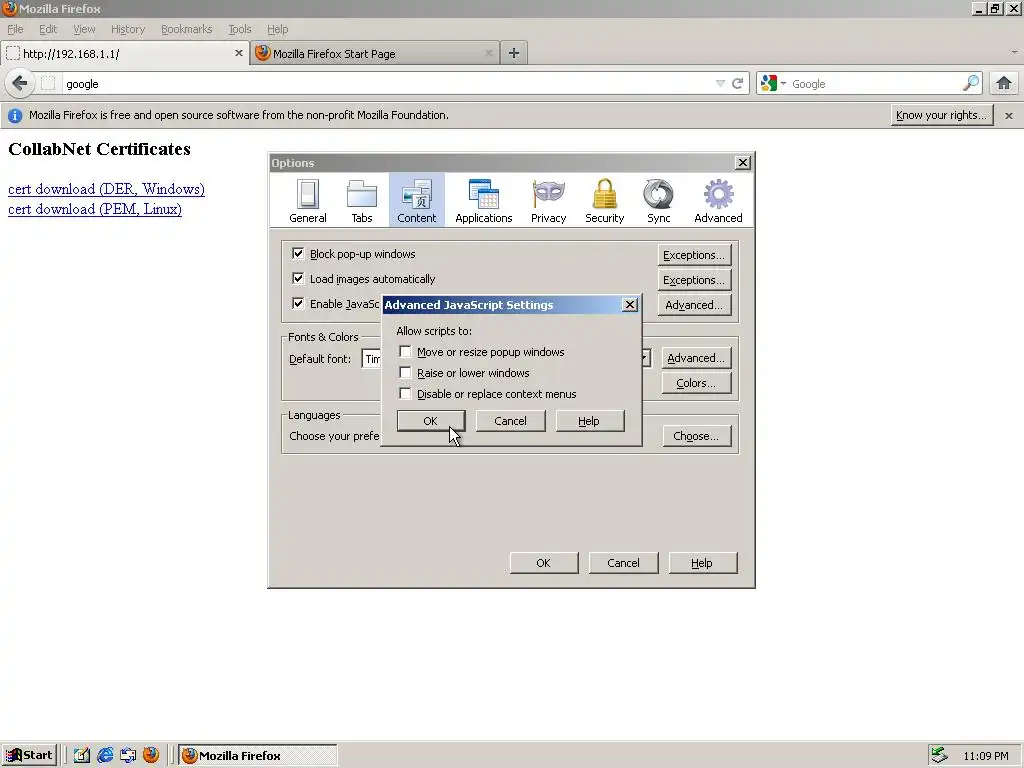This screenshot has height=768, width=1024.
Task: Click the search magnifier icon
Action: (x=971, y=84)
